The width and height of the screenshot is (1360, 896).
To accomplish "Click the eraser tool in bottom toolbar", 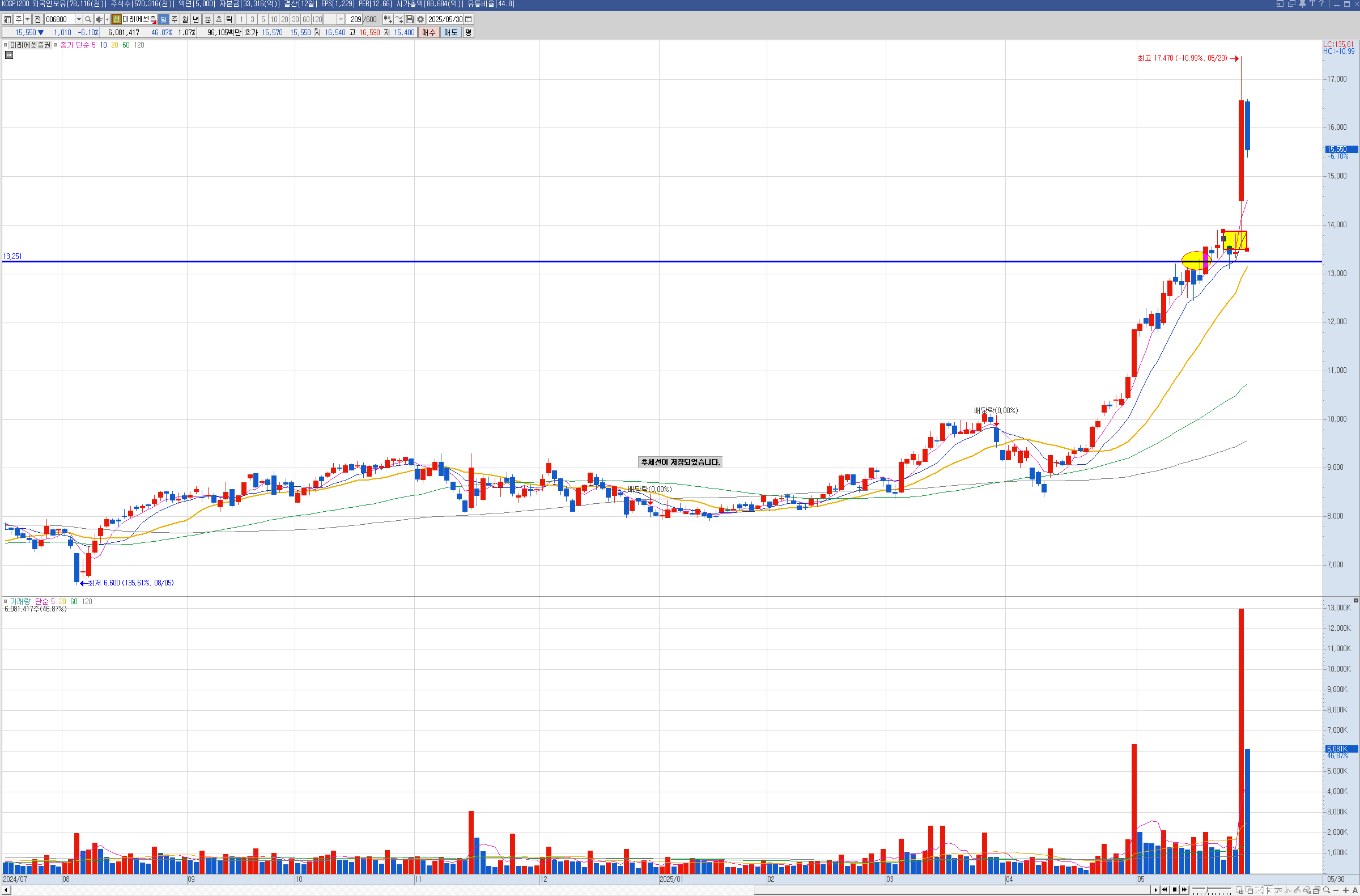I will tap(1307, 890).
